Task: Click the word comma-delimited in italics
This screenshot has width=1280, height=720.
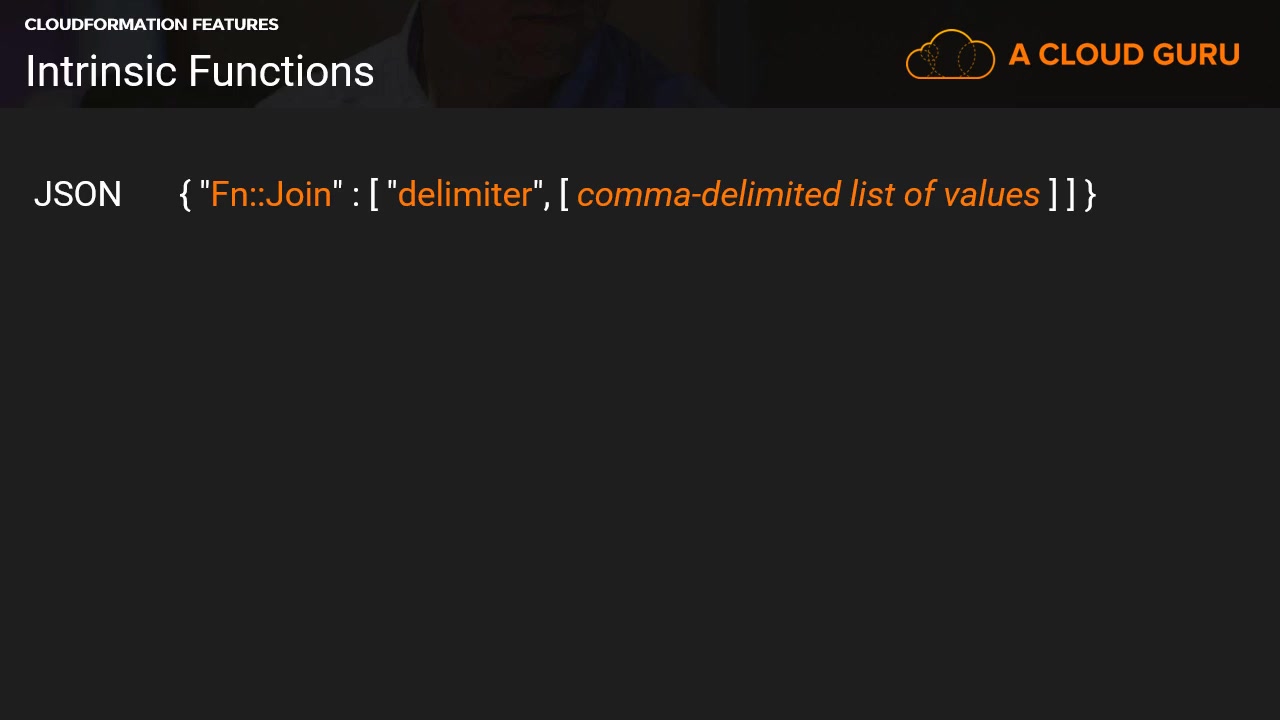Action: (x=709, y=194)
